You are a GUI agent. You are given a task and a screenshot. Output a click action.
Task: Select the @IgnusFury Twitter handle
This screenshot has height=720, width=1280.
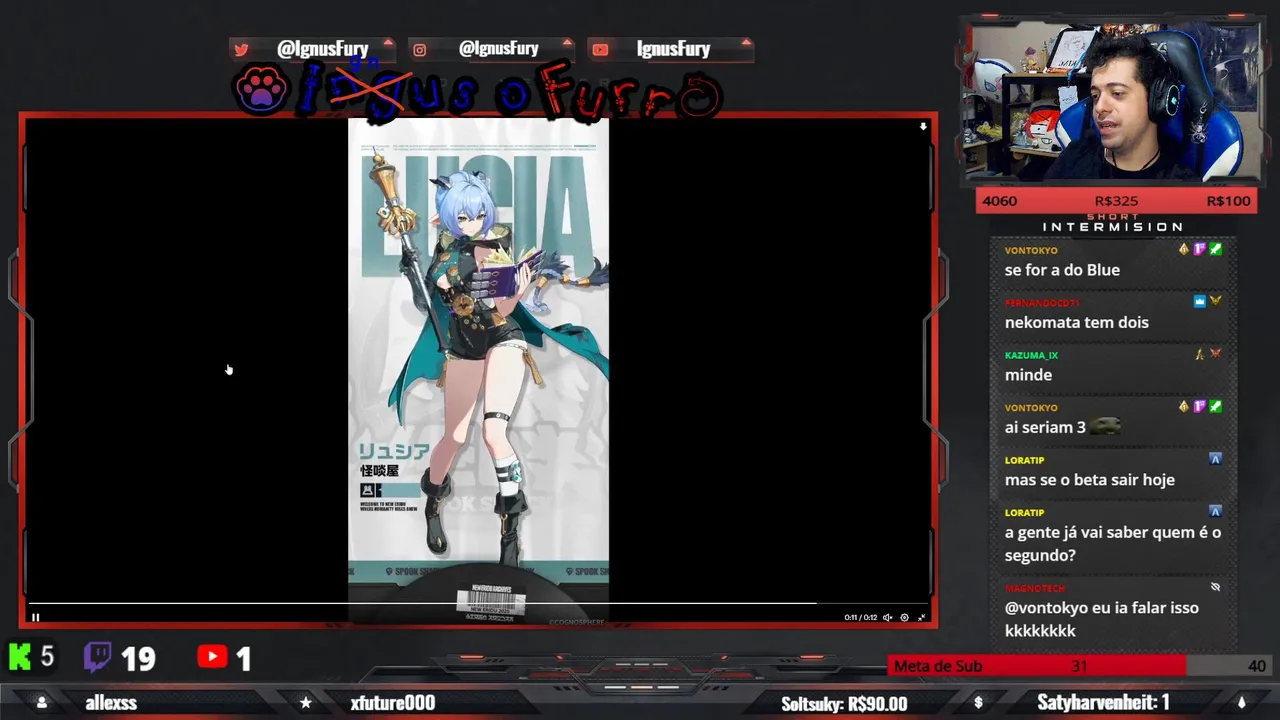coord(322,49)
